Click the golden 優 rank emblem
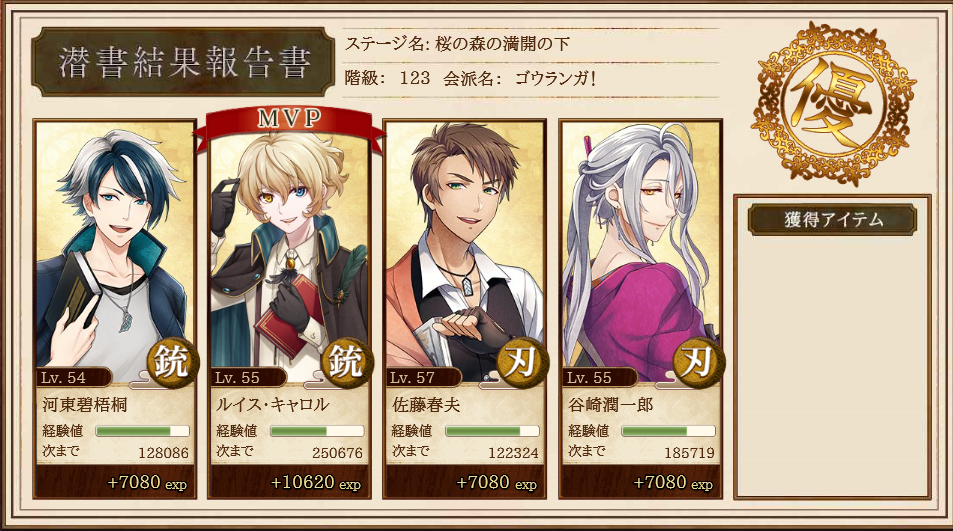 (x=833, y=102)
